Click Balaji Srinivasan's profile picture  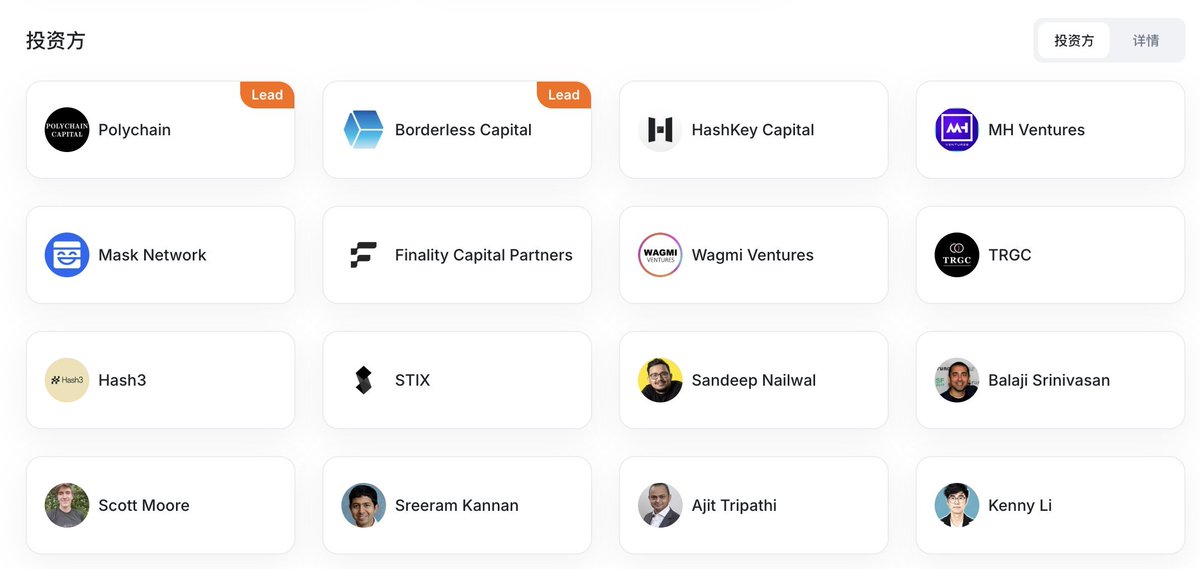(957, 380)
